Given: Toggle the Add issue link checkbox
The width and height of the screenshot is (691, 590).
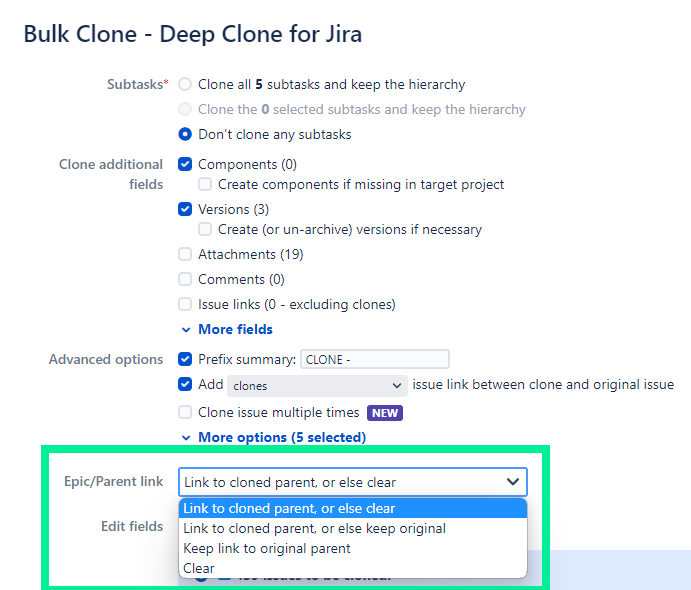Looking at the screenshot, I should pos(185,384).
